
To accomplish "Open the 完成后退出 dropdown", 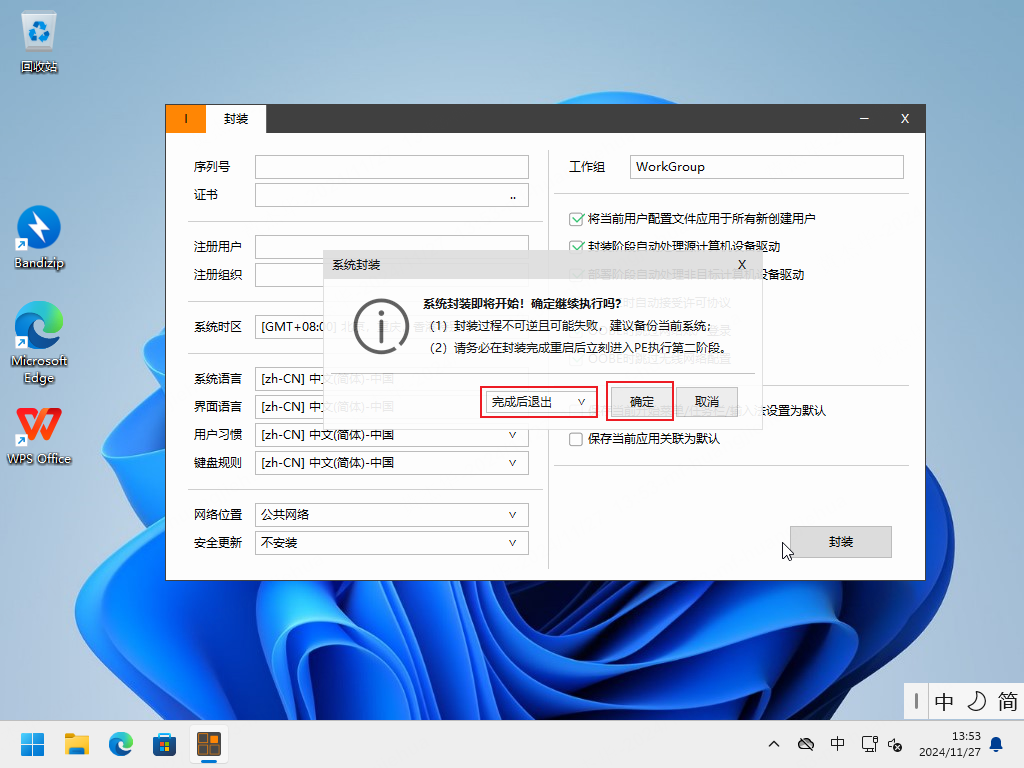I will (539, 402).
